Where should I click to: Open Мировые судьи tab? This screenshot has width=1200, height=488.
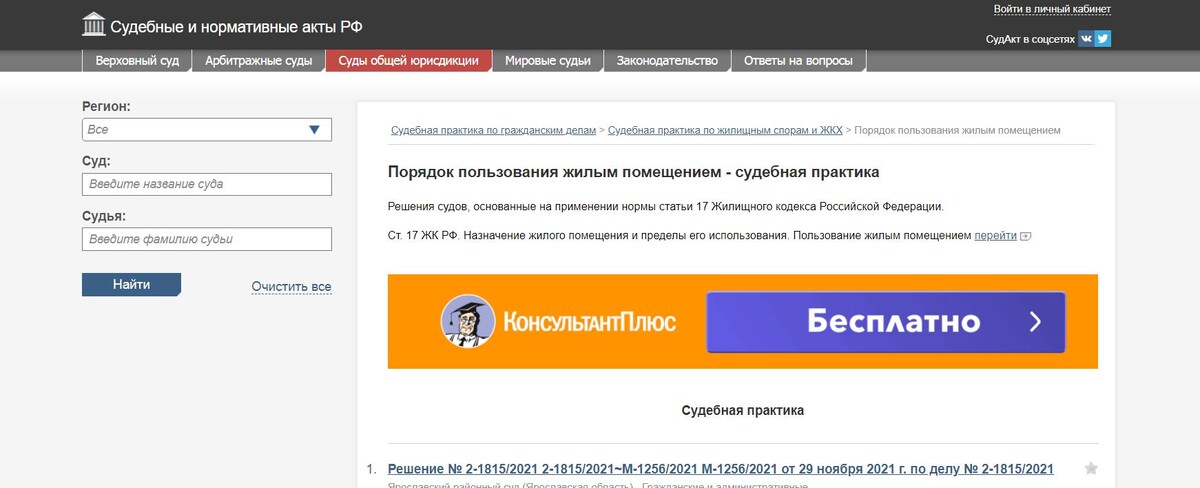pos(548,61)
